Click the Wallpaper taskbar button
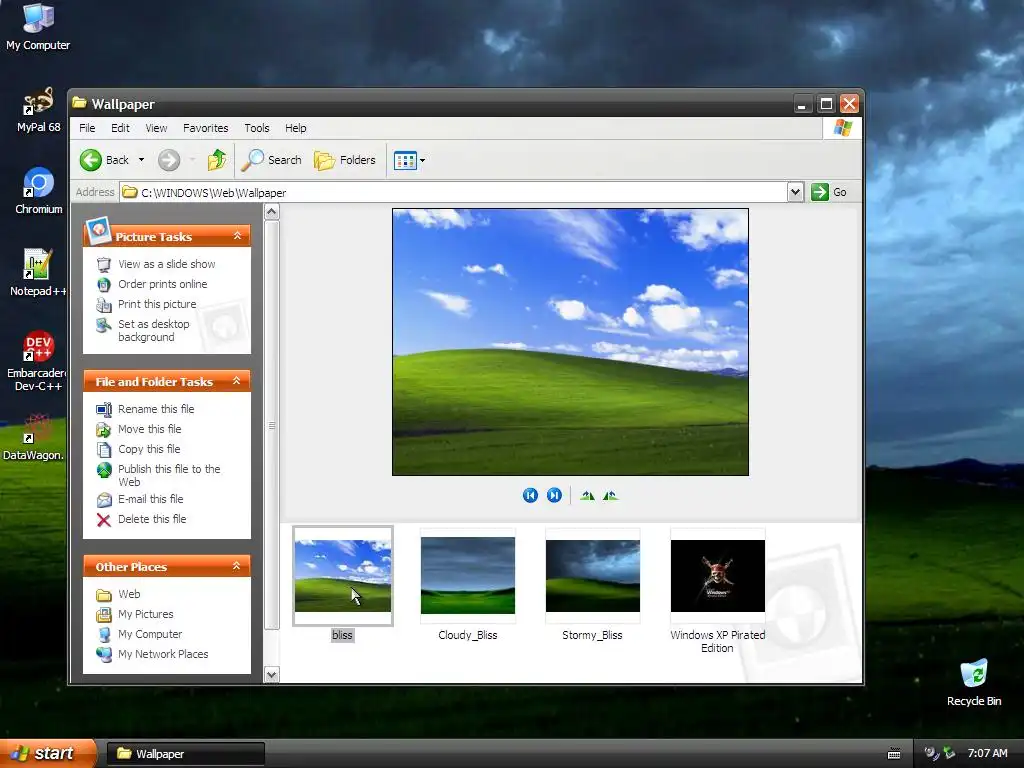The image size is (1024, 768). point(185,754)
